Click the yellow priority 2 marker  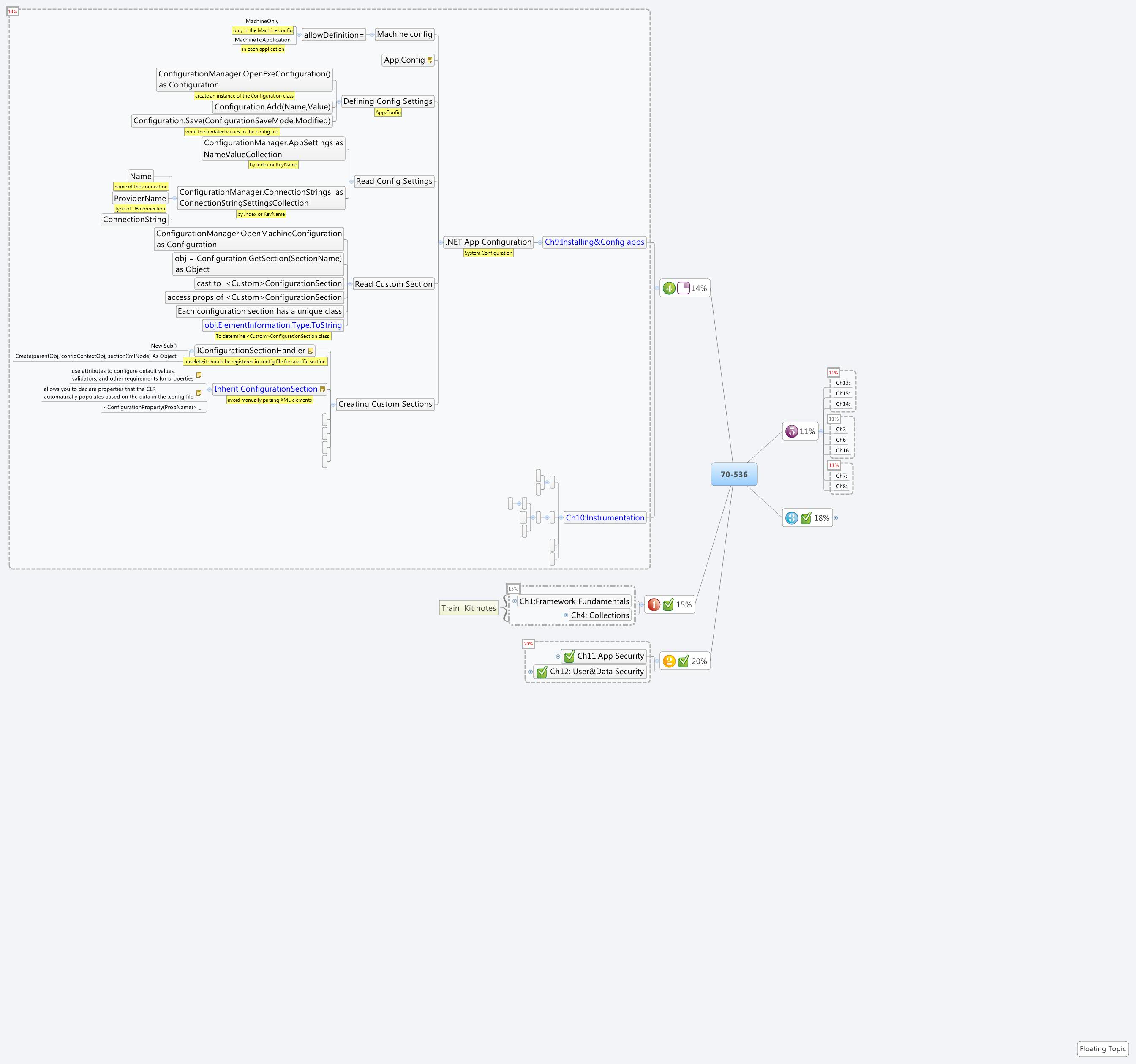tap(669, 661)
